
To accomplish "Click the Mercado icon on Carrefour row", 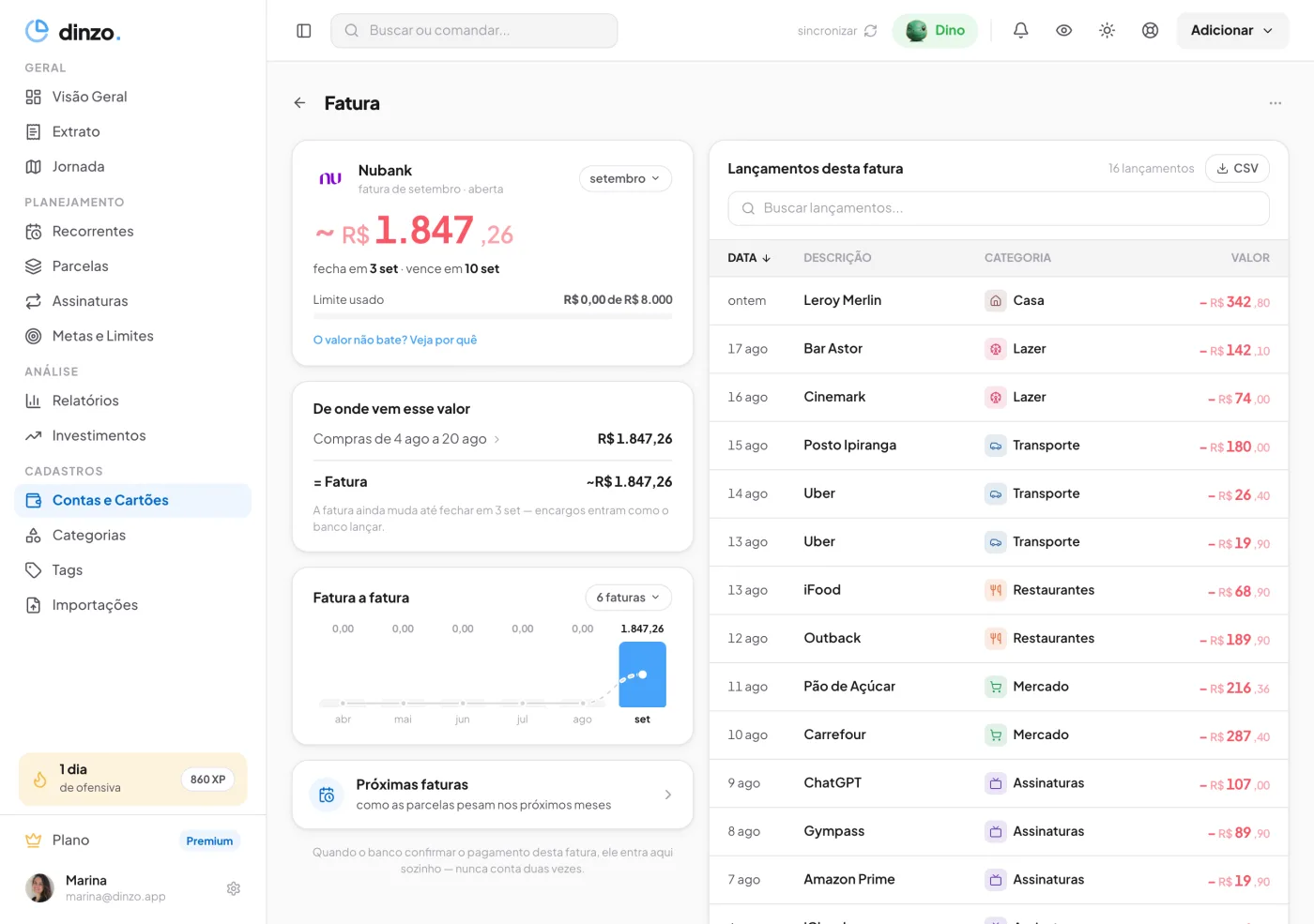I will pos(996,735).
